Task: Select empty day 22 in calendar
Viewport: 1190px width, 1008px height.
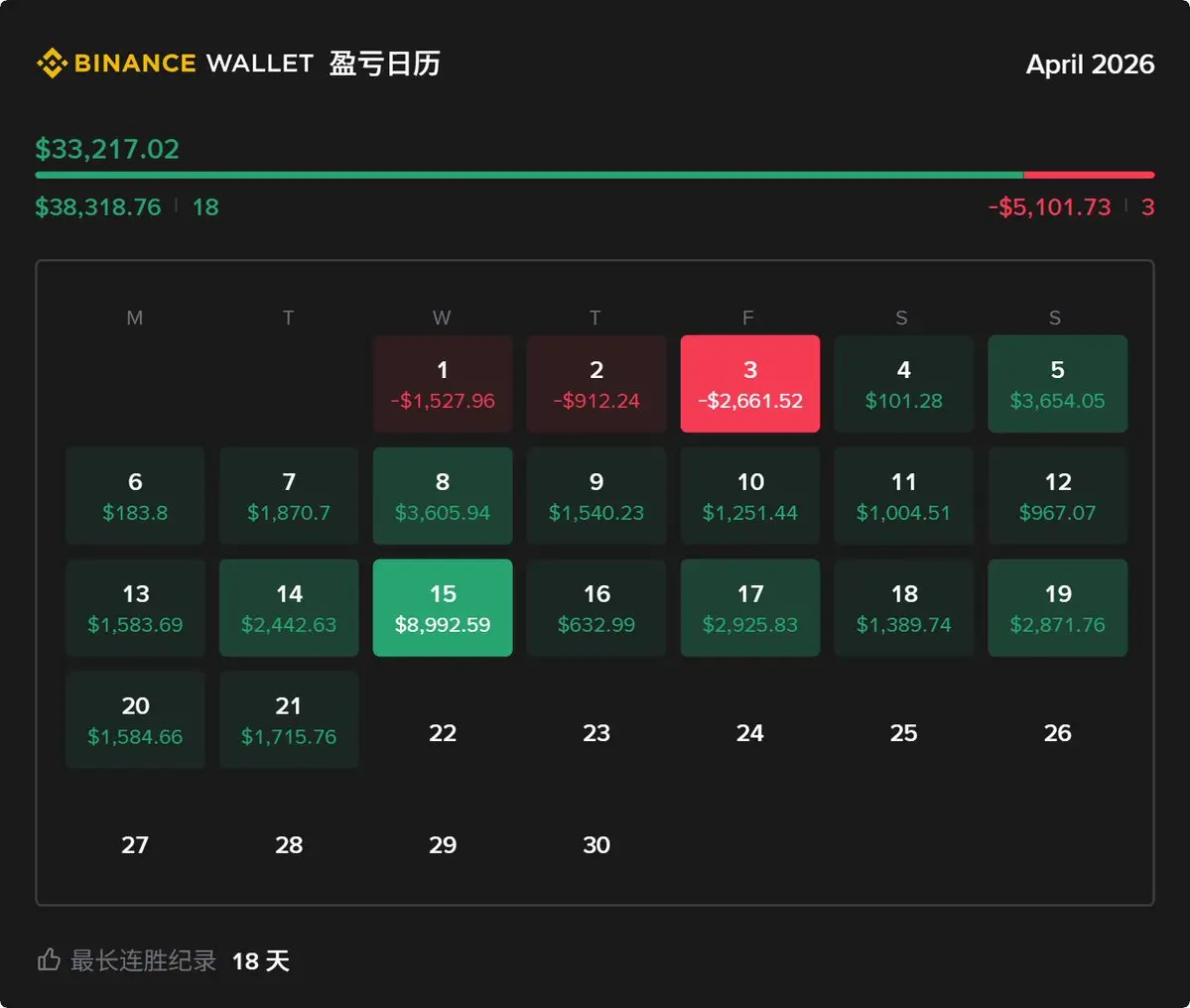Action: pyautogui.click(x=443, y=732)
